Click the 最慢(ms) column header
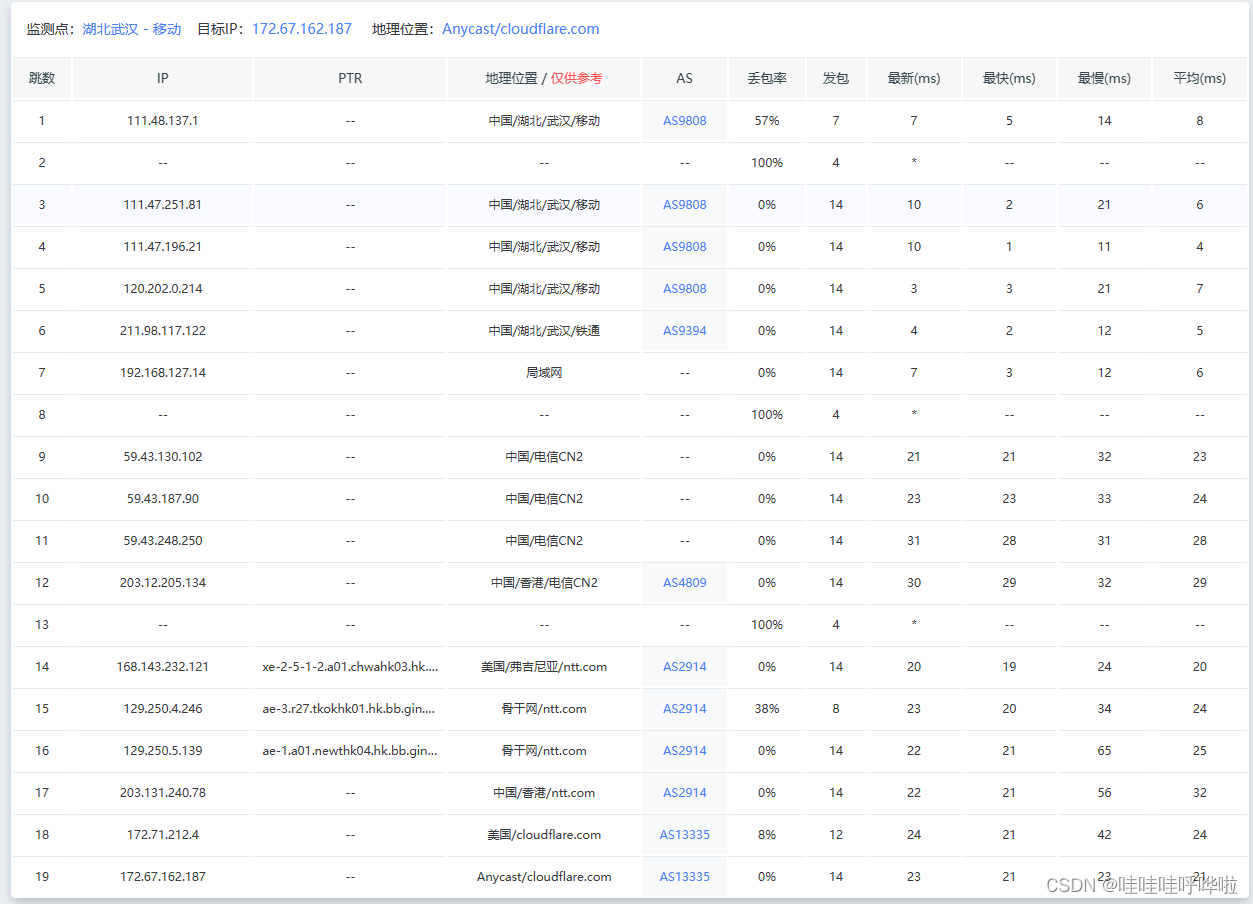This screenshot has height=904, width=1253. tap(1104, 78)
